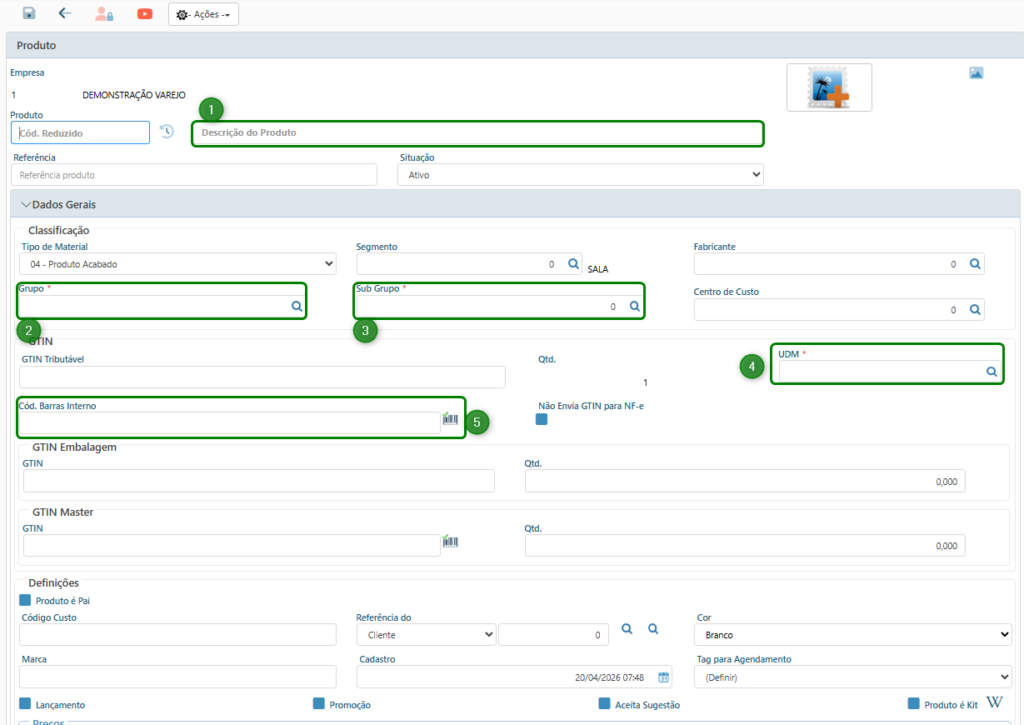Click the add product image thumbnail
1024x725 pixels.
(829, 88)
